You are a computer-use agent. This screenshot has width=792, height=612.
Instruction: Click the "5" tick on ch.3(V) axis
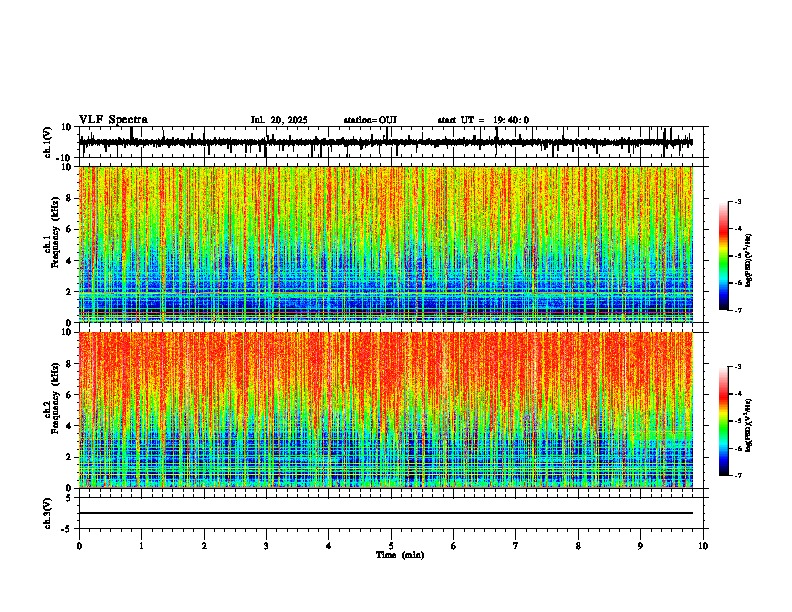pos(70,498)
